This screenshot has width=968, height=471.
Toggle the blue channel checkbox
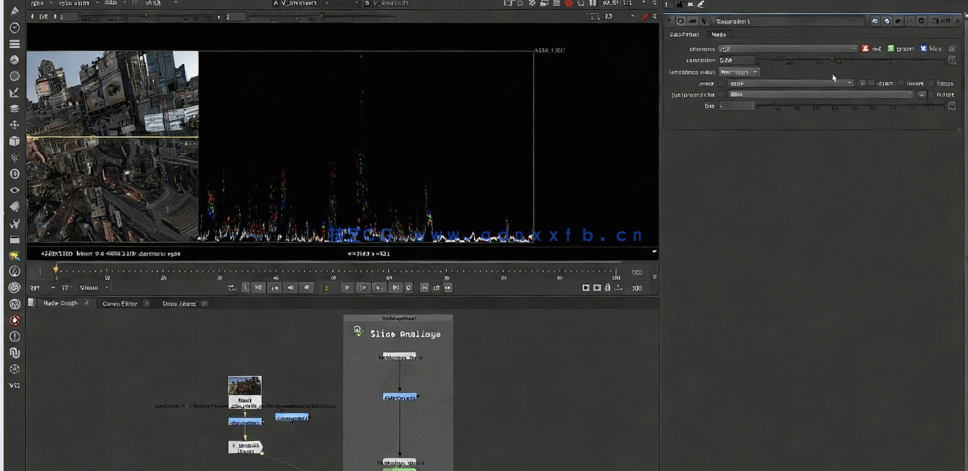tap(924, 48)
